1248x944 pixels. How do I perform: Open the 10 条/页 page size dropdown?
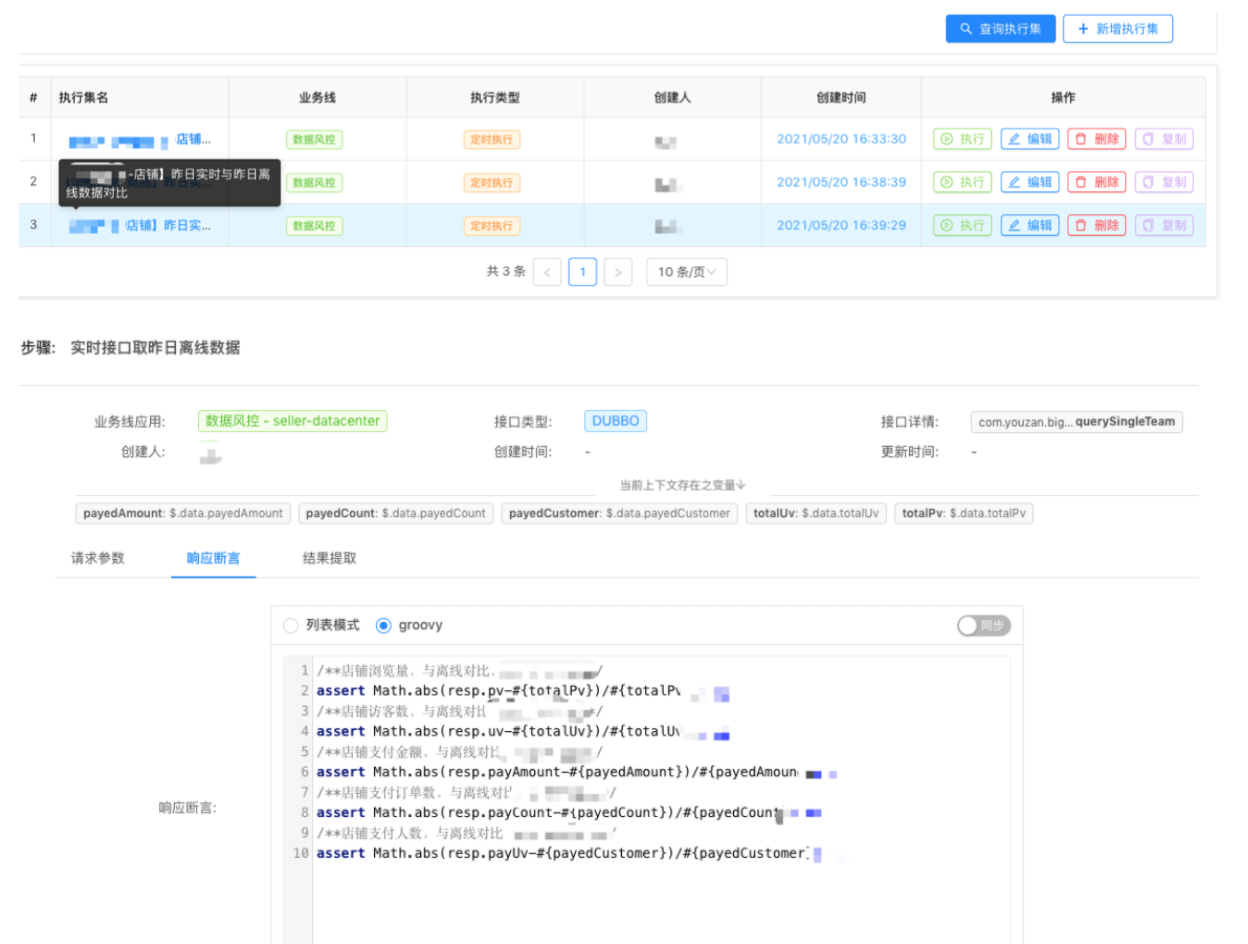[686, 272]
